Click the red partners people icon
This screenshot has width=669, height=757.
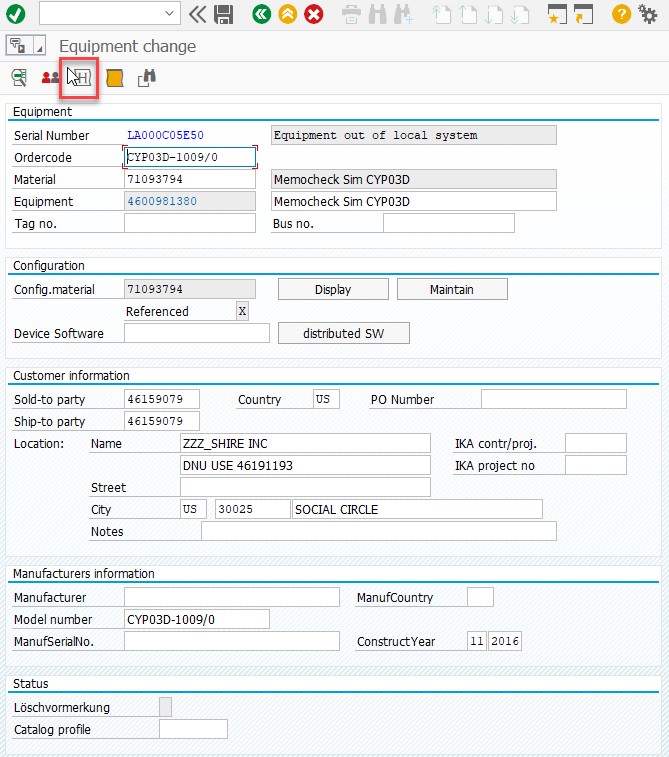click(49, 77)
